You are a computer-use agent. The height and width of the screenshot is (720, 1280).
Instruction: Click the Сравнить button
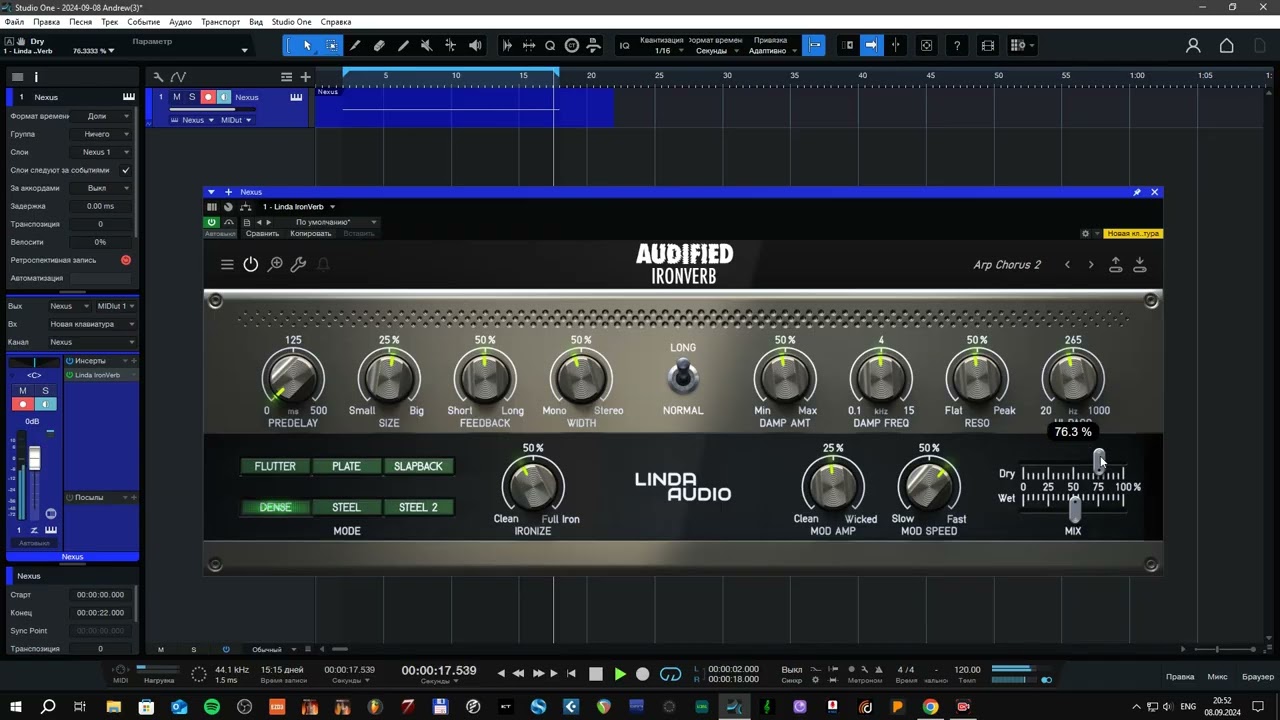point(262,234)
